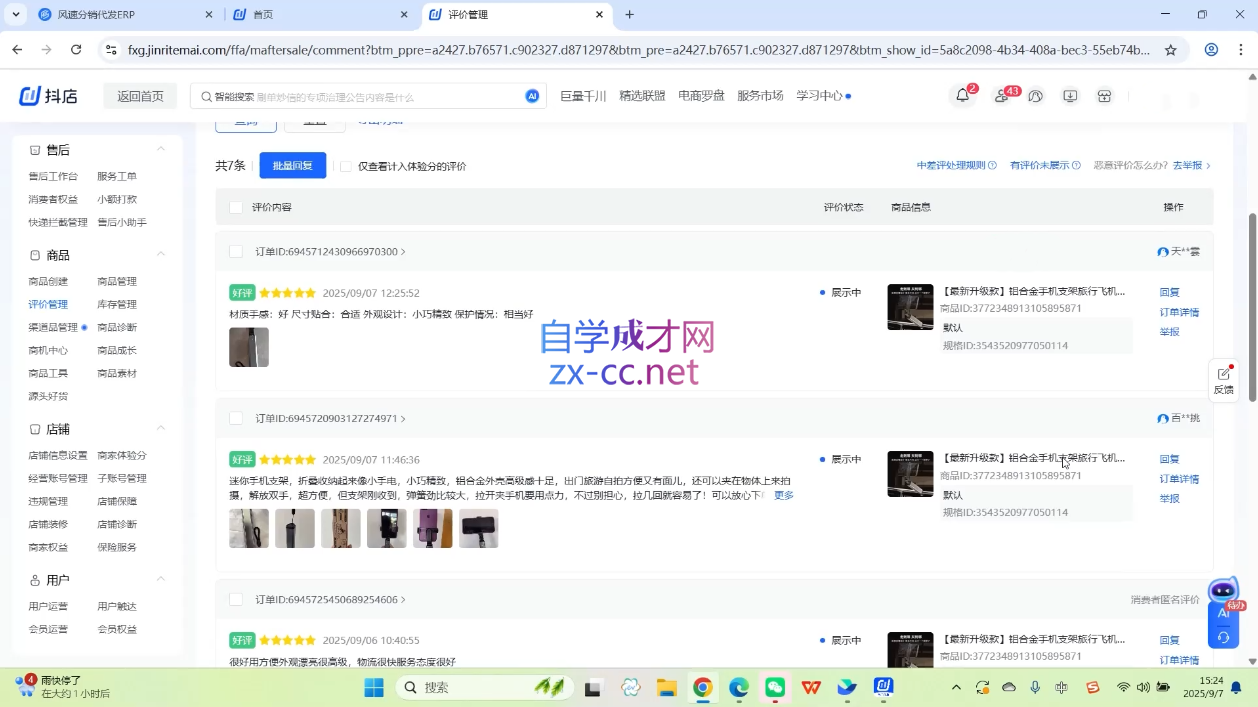Open WeChat from the Windows taskbar
The width and height of the screenshot is (1258, 707).
click(x=775, y=687)
